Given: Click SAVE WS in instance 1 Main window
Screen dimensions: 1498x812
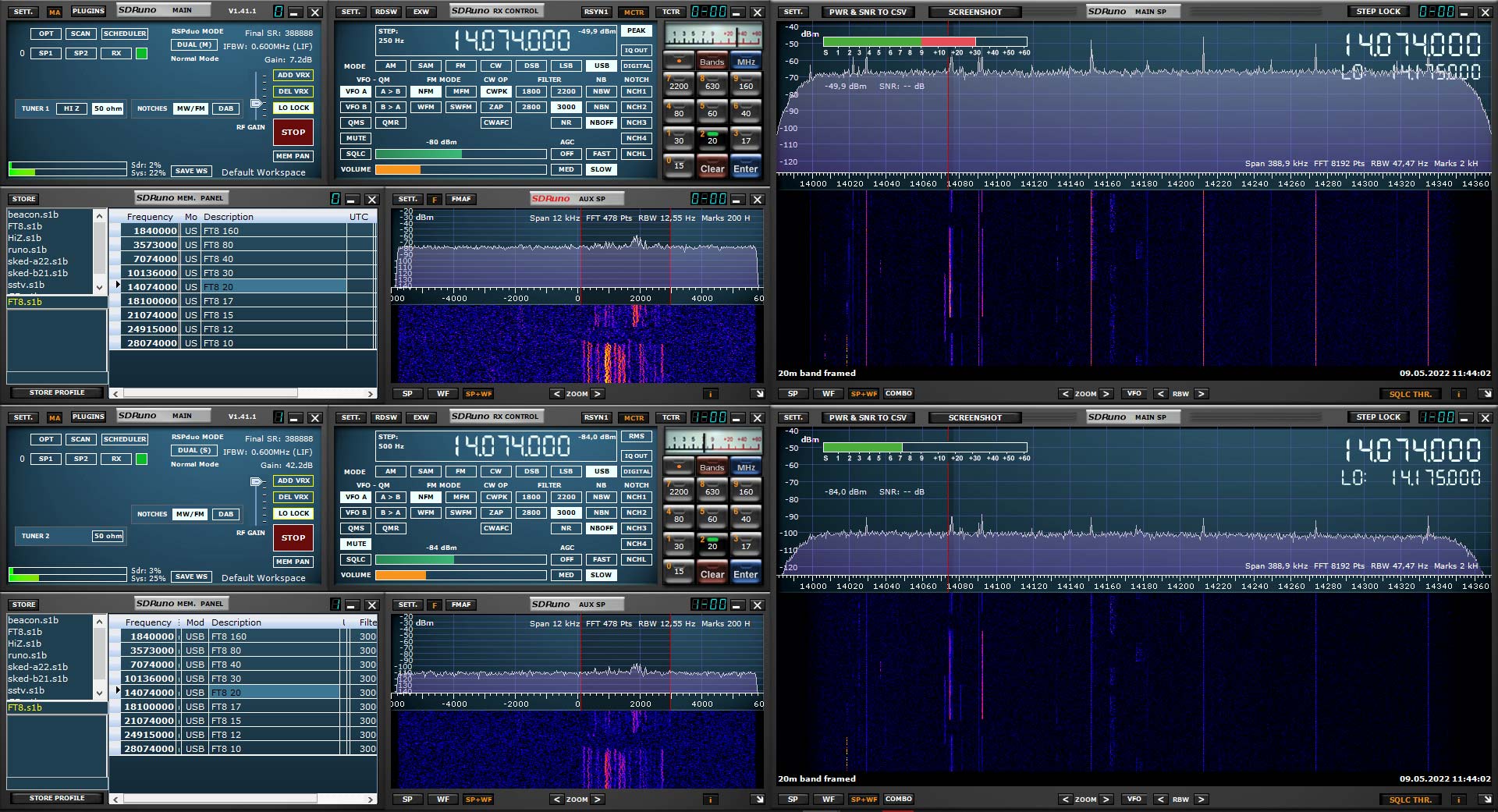Looking at the screenshot, I should [191, 576].
